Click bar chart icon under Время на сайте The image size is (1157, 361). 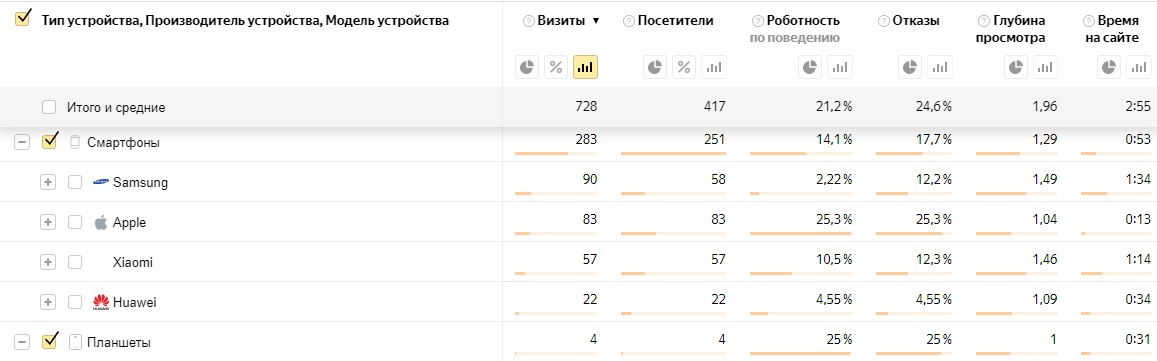pyautogui.click(x=1138, y=67)
